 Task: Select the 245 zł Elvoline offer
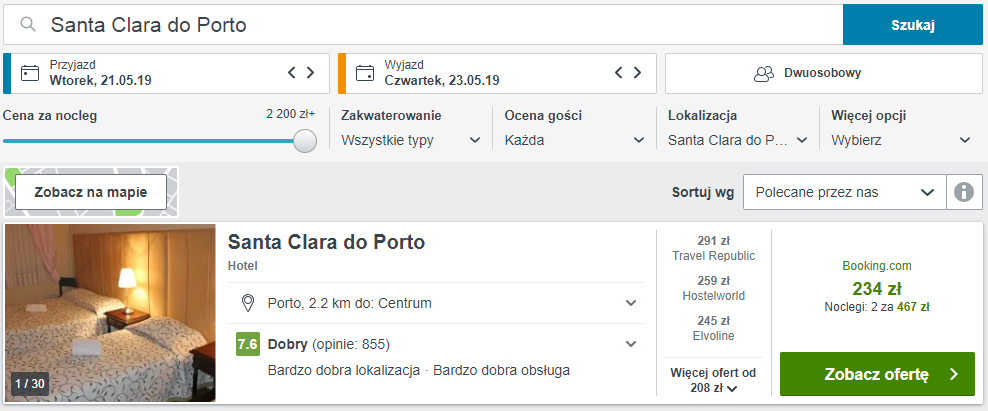pos(713,328)
